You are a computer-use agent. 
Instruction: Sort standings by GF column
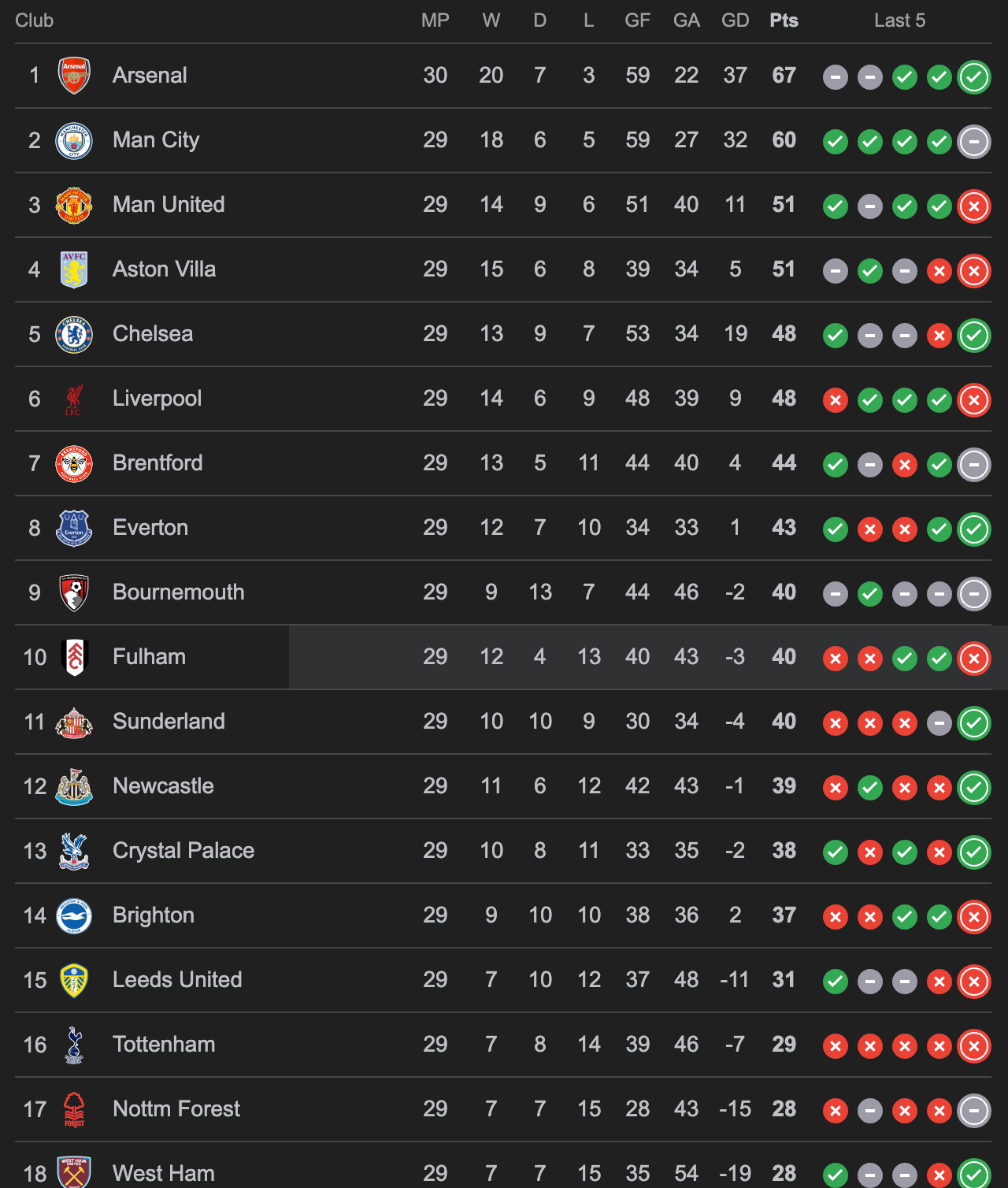[x=637, y=21]
